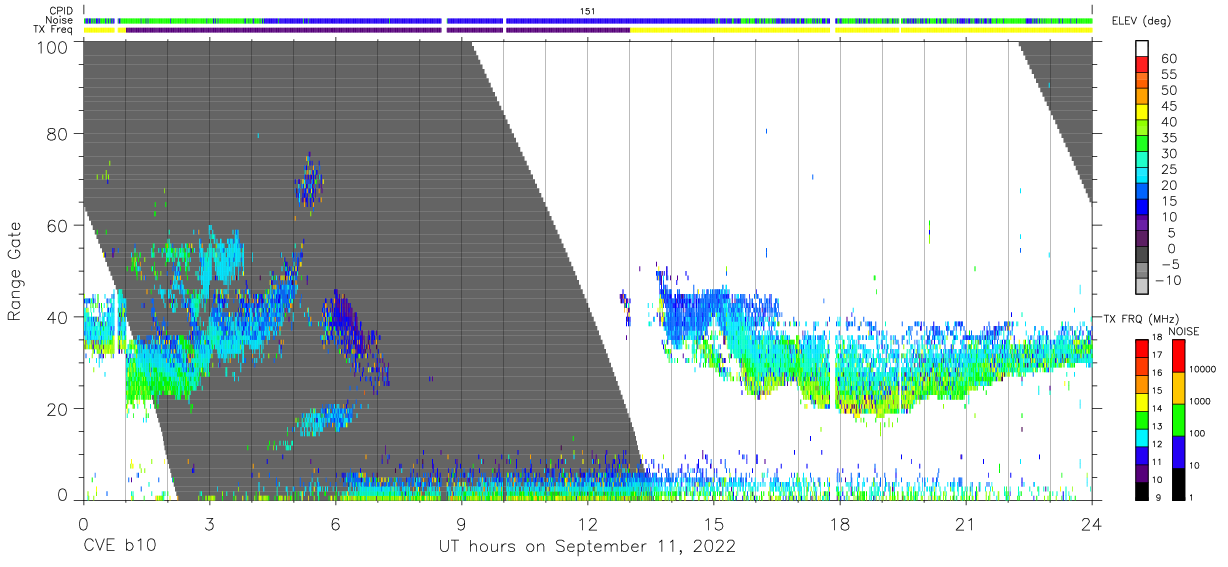Click the scatter cluster near range gate 70
1228x567 pixels.
click(x=309, y=182)
